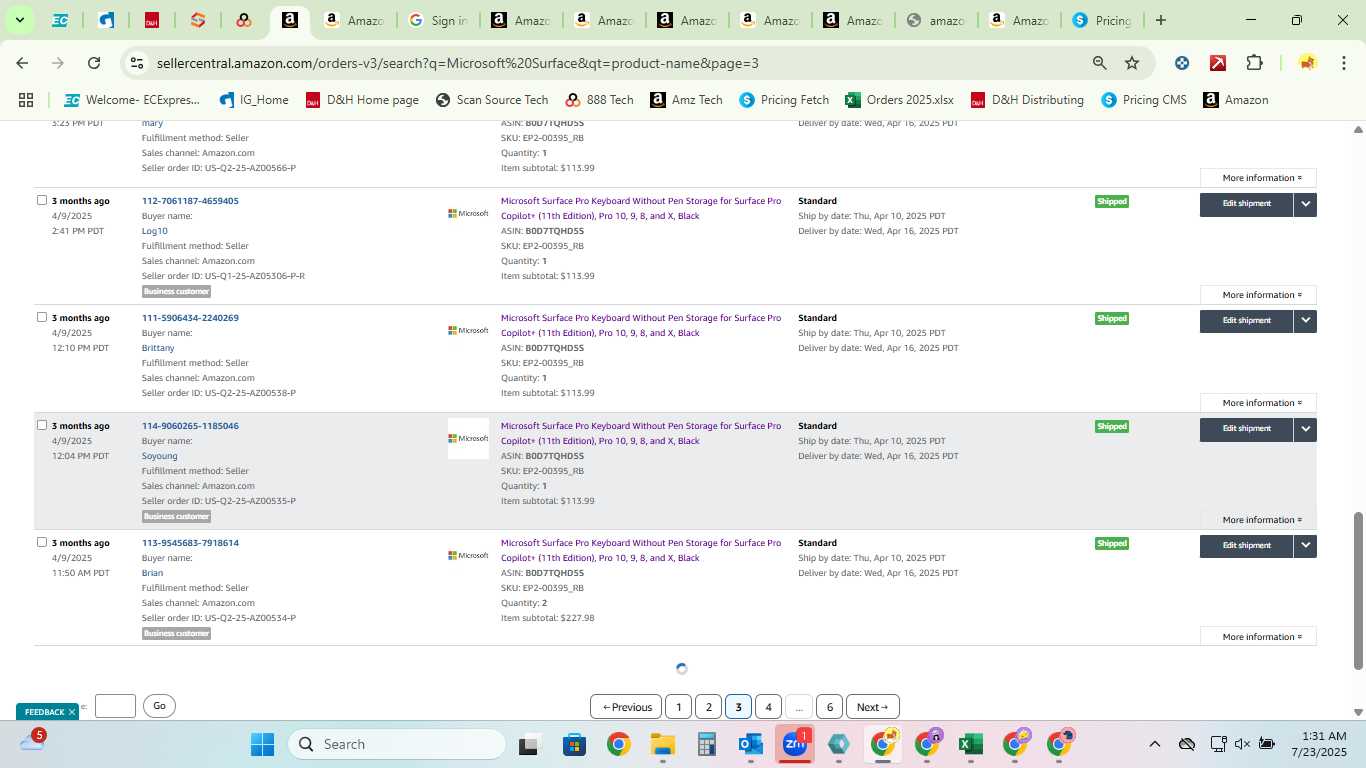Viewport: 1366px width, 768px height.
Task: Expand More information for Brian's order
Action: (1258, 637)
